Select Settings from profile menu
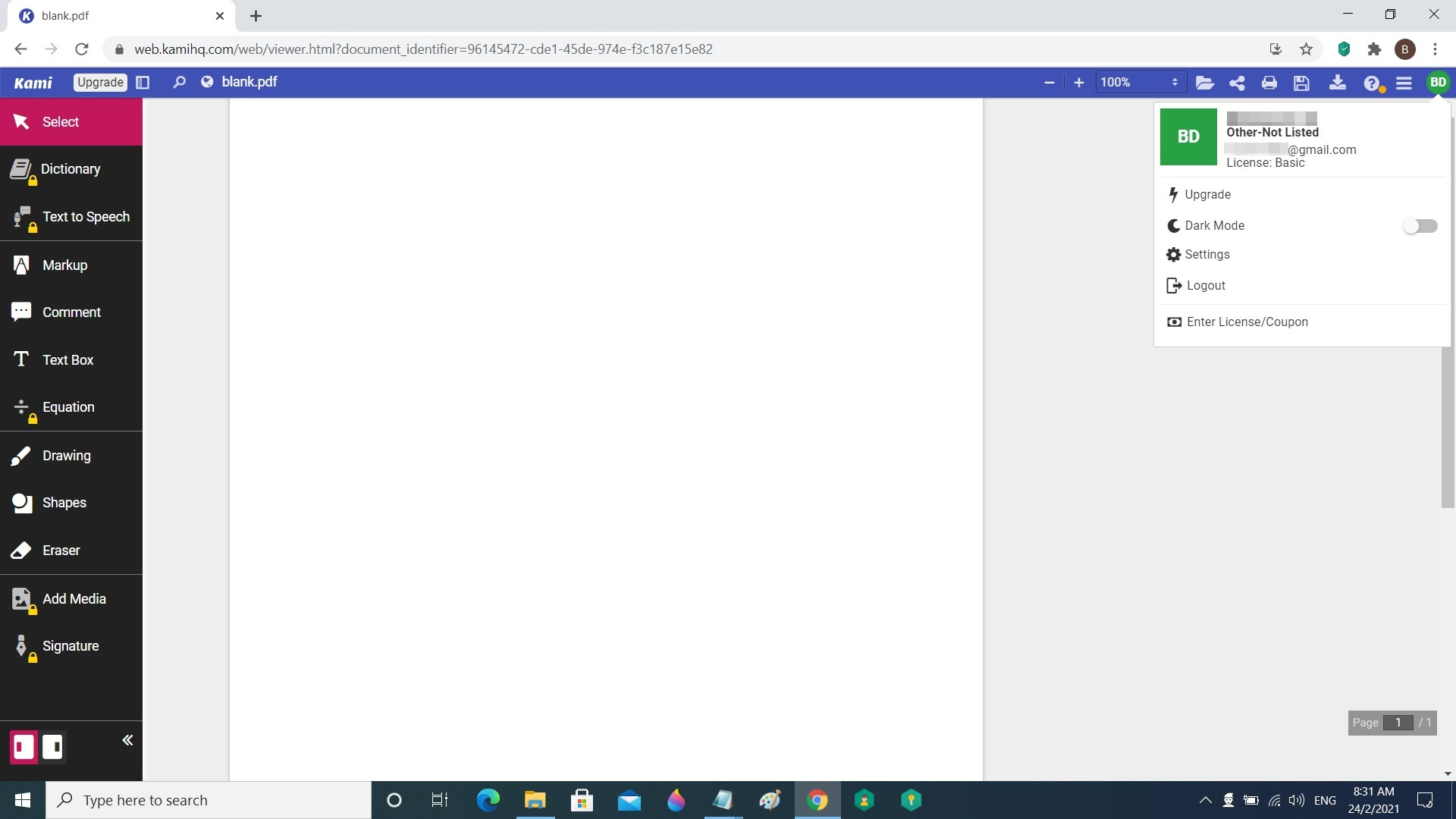 [x=1207, y=255]
